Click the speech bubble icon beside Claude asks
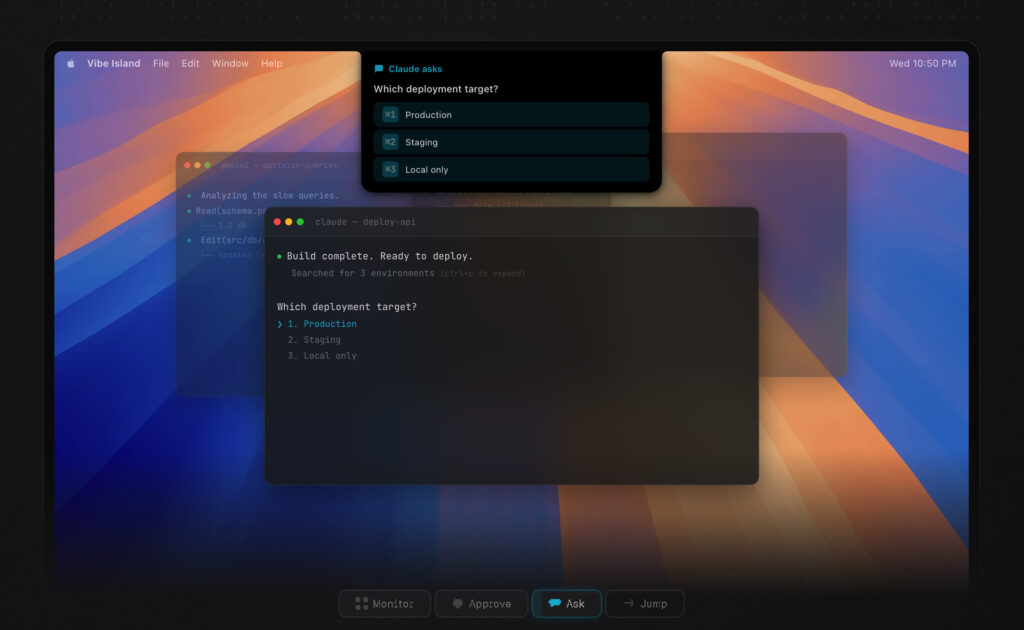This screenshot has height=630, width=1024. 378,68
